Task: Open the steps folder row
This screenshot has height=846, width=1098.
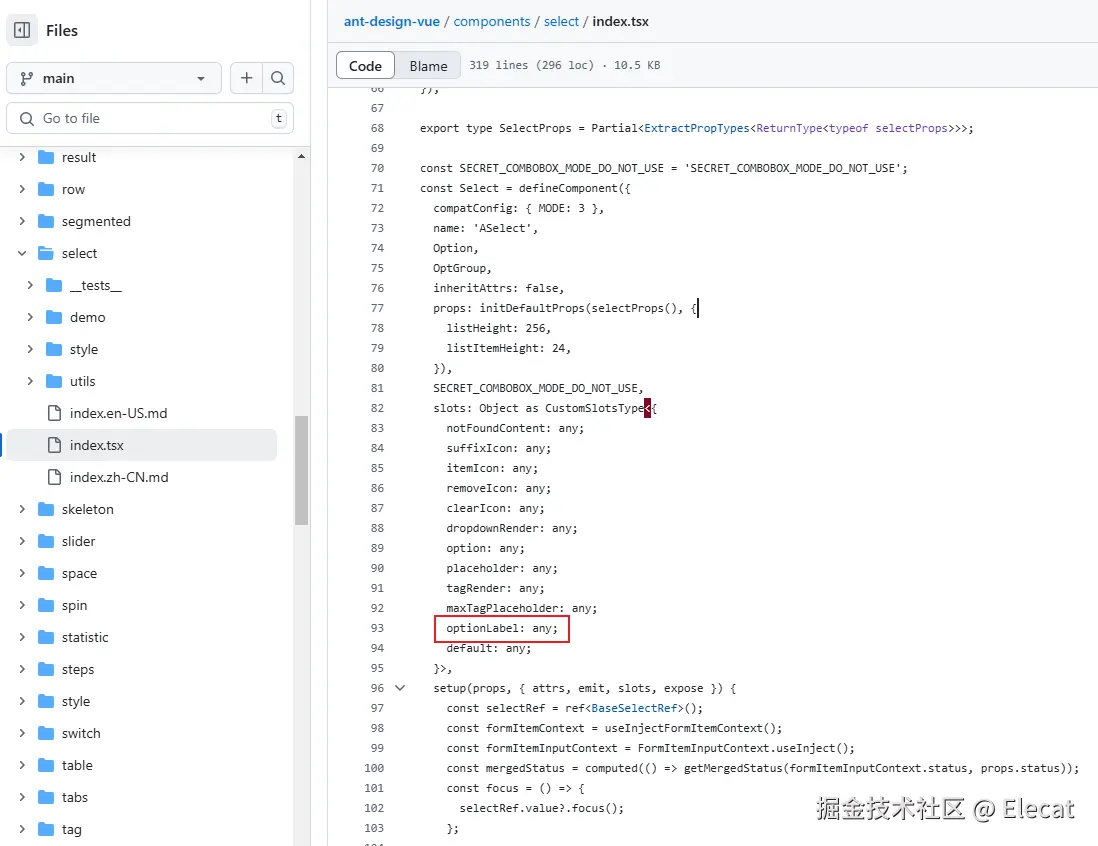Action: click(141, 669)
